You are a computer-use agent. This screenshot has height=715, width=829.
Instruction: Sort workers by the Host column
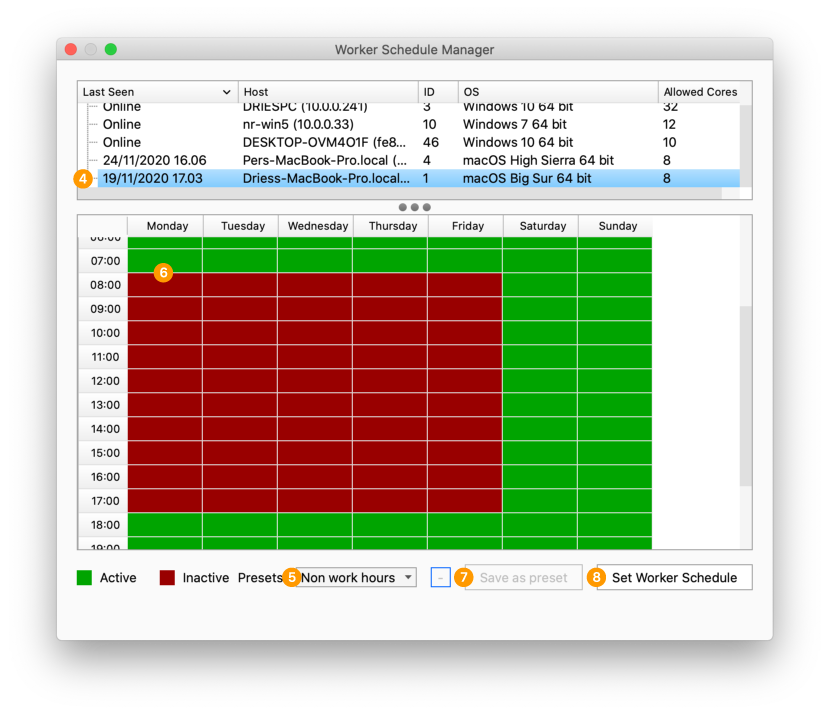pyautogui.click(x=328, y=92)
